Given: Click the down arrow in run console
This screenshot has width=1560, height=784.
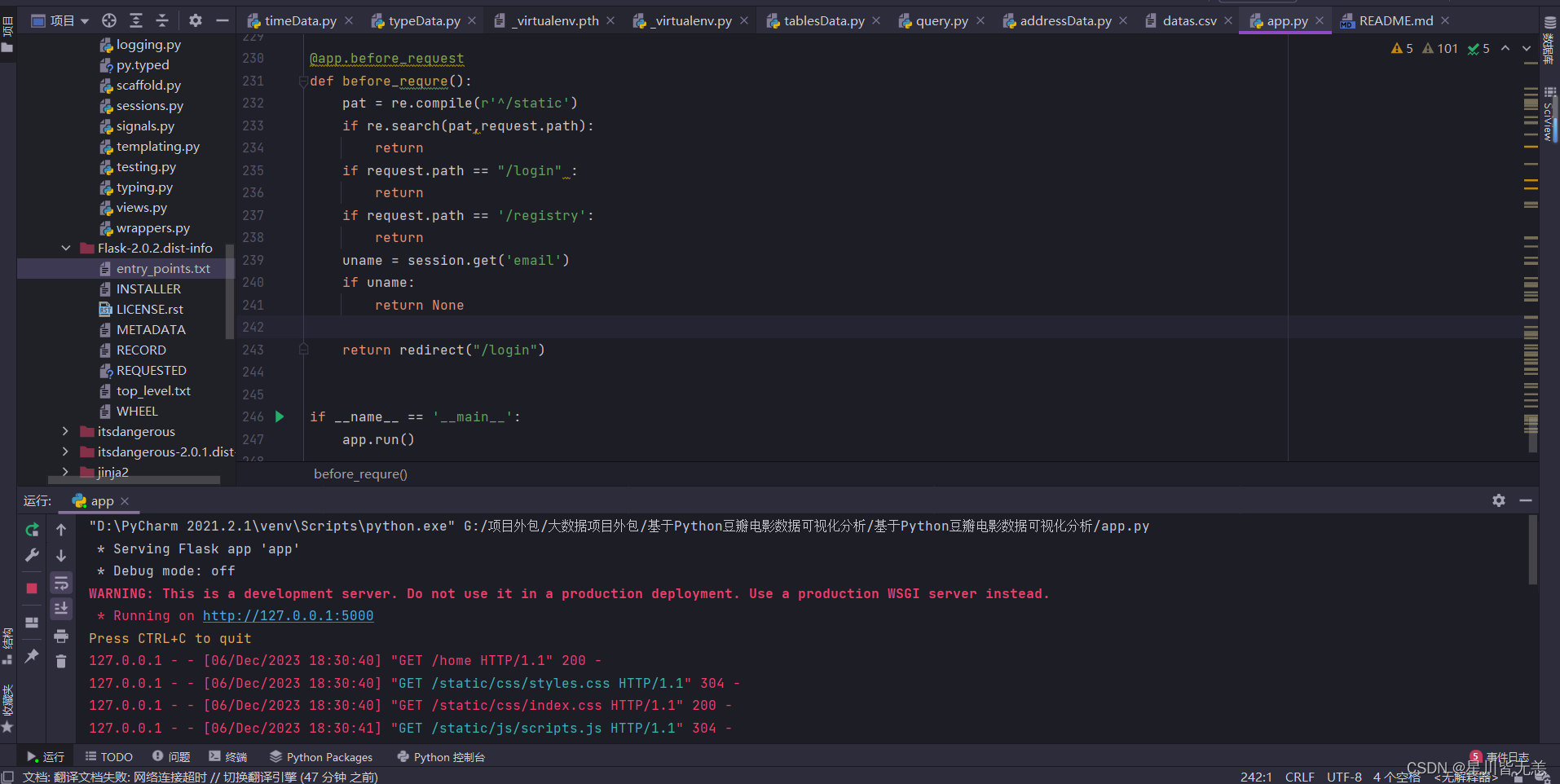Looking at the screenshot, I should pyautogui.click(x=61, y=556).
